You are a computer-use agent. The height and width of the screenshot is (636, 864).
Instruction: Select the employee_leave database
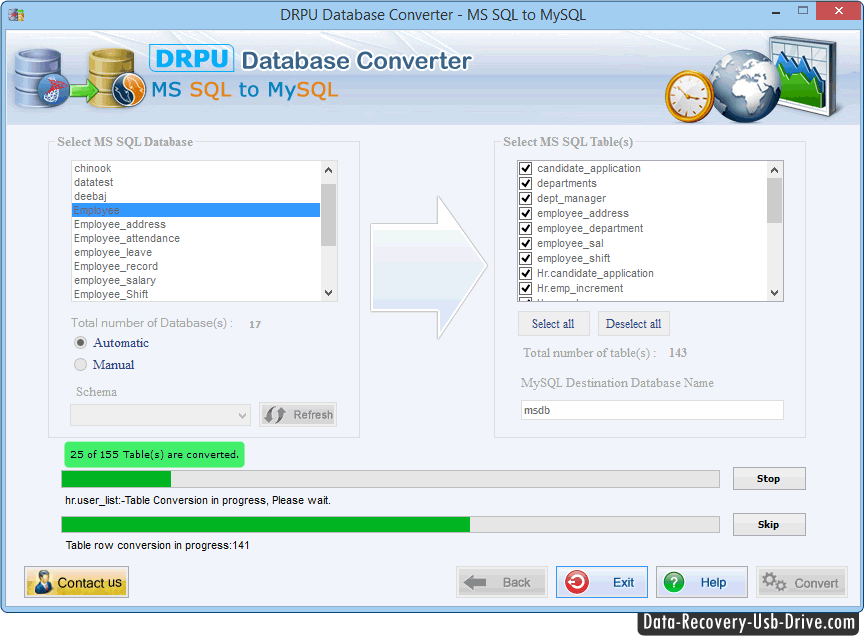196,252
